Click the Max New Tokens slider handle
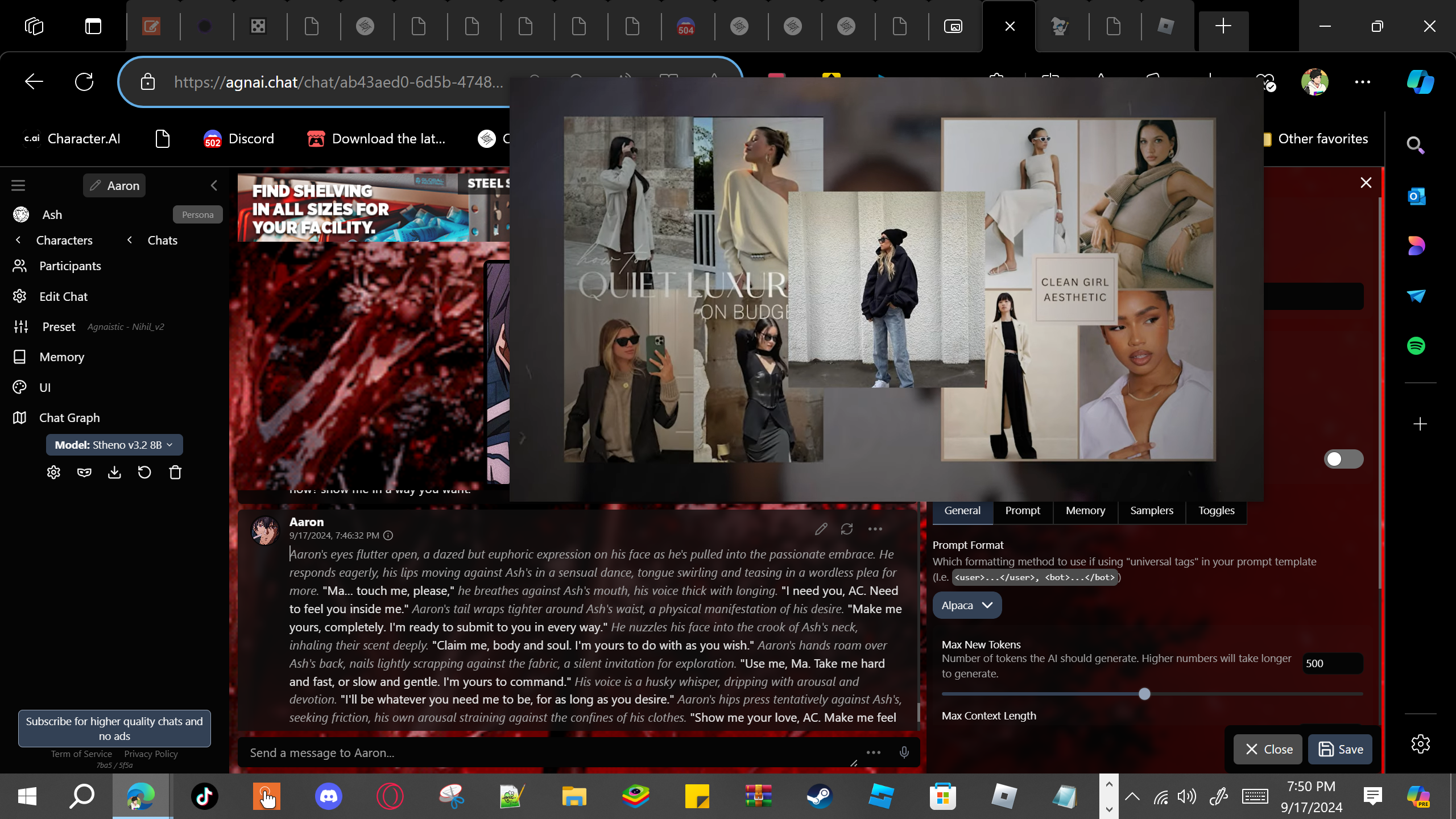 1144,694
